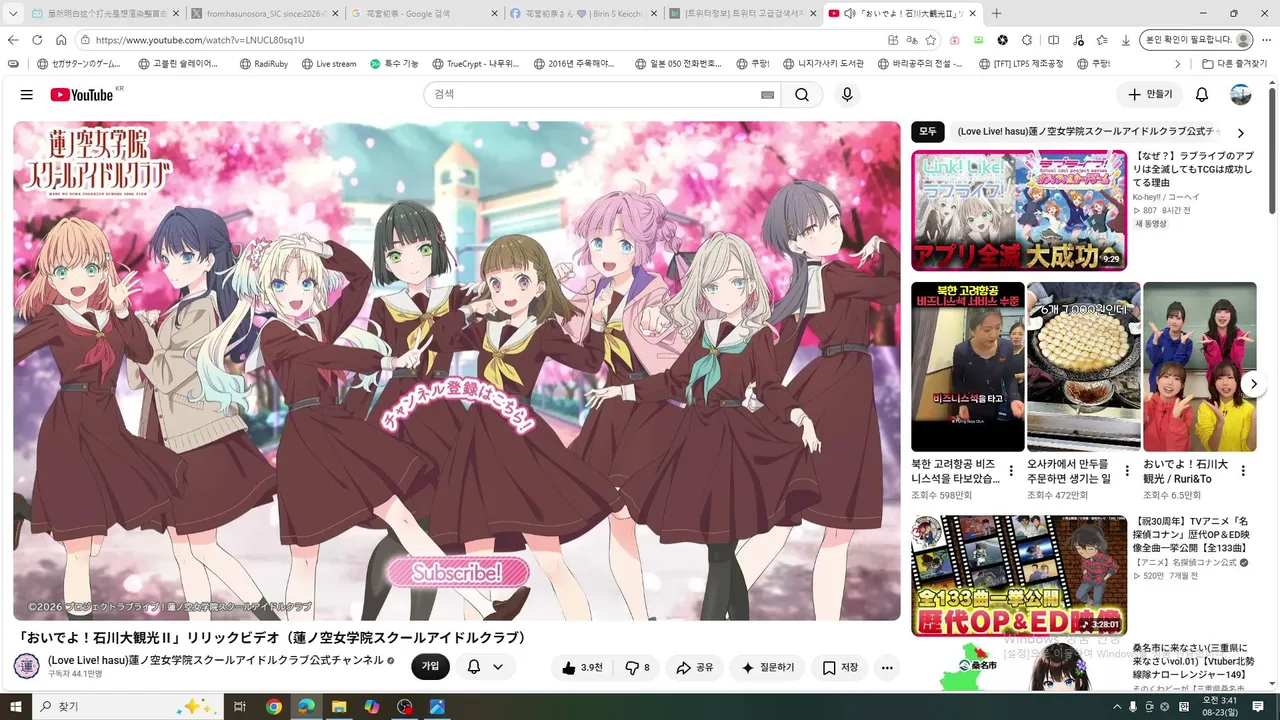
Task: Open the 북한 고려항공 short thumbnail
Action: coord(968,367)
